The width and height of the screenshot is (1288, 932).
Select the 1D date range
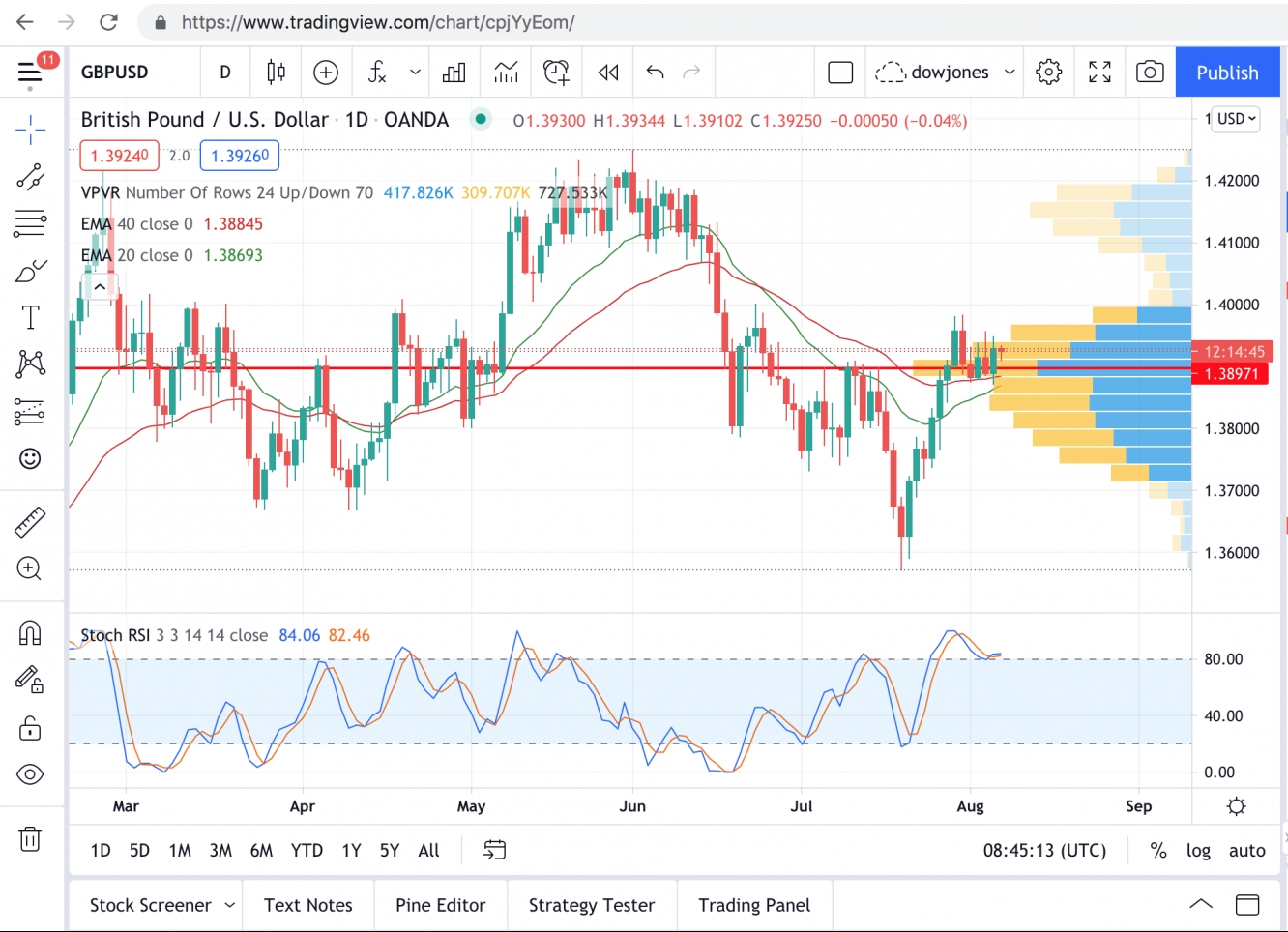(x=101, y=851)
